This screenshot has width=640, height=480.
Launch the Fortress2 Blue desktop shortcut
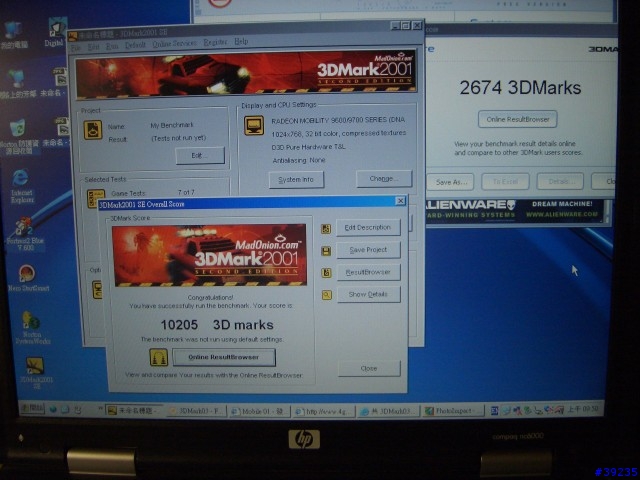tap(24, 234)
